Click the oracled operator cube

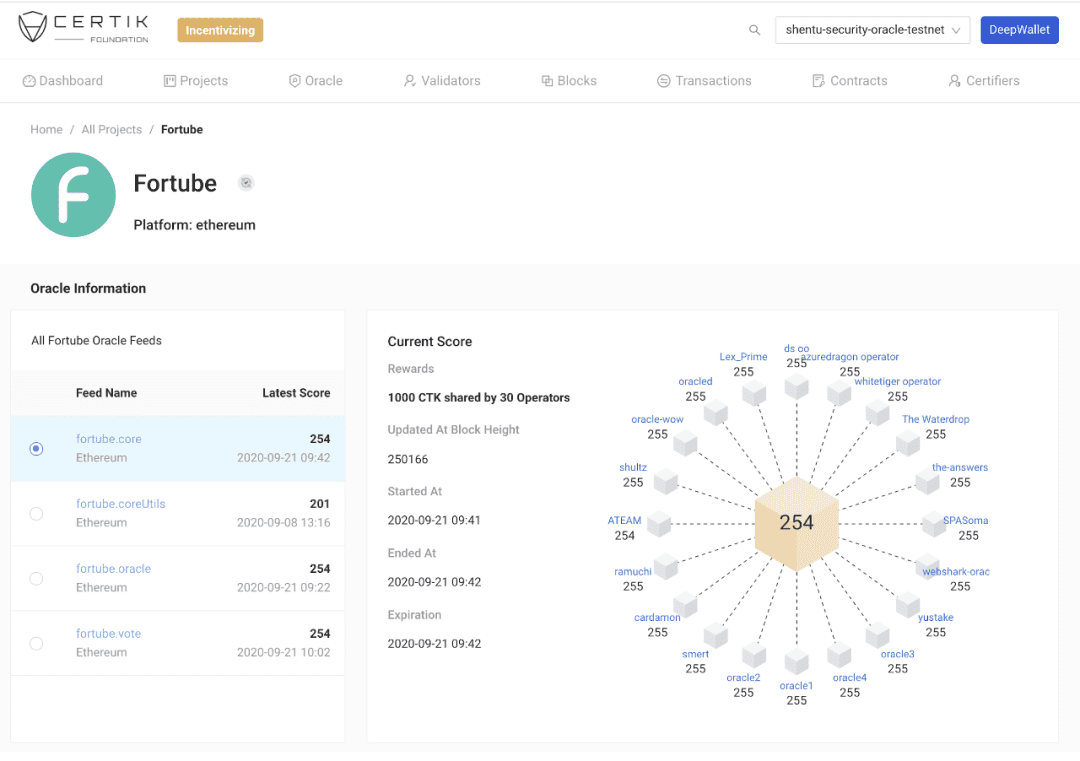716,413
